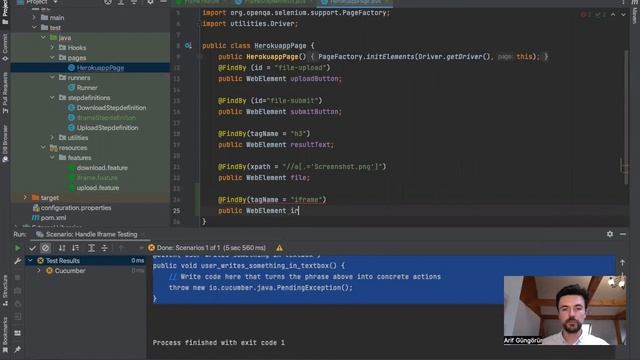Rerun the test with green play icon

pyautogui.click(x=18, y=248)
